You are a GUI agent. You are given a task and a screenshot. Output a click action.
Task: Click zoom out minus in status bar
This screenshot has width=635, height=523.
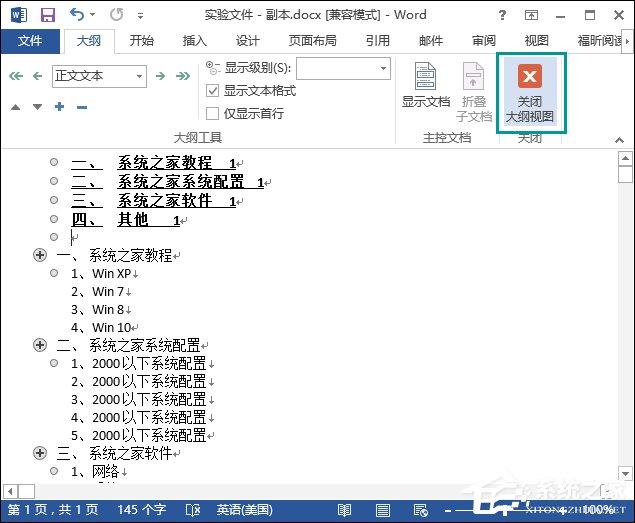point(447,510)
